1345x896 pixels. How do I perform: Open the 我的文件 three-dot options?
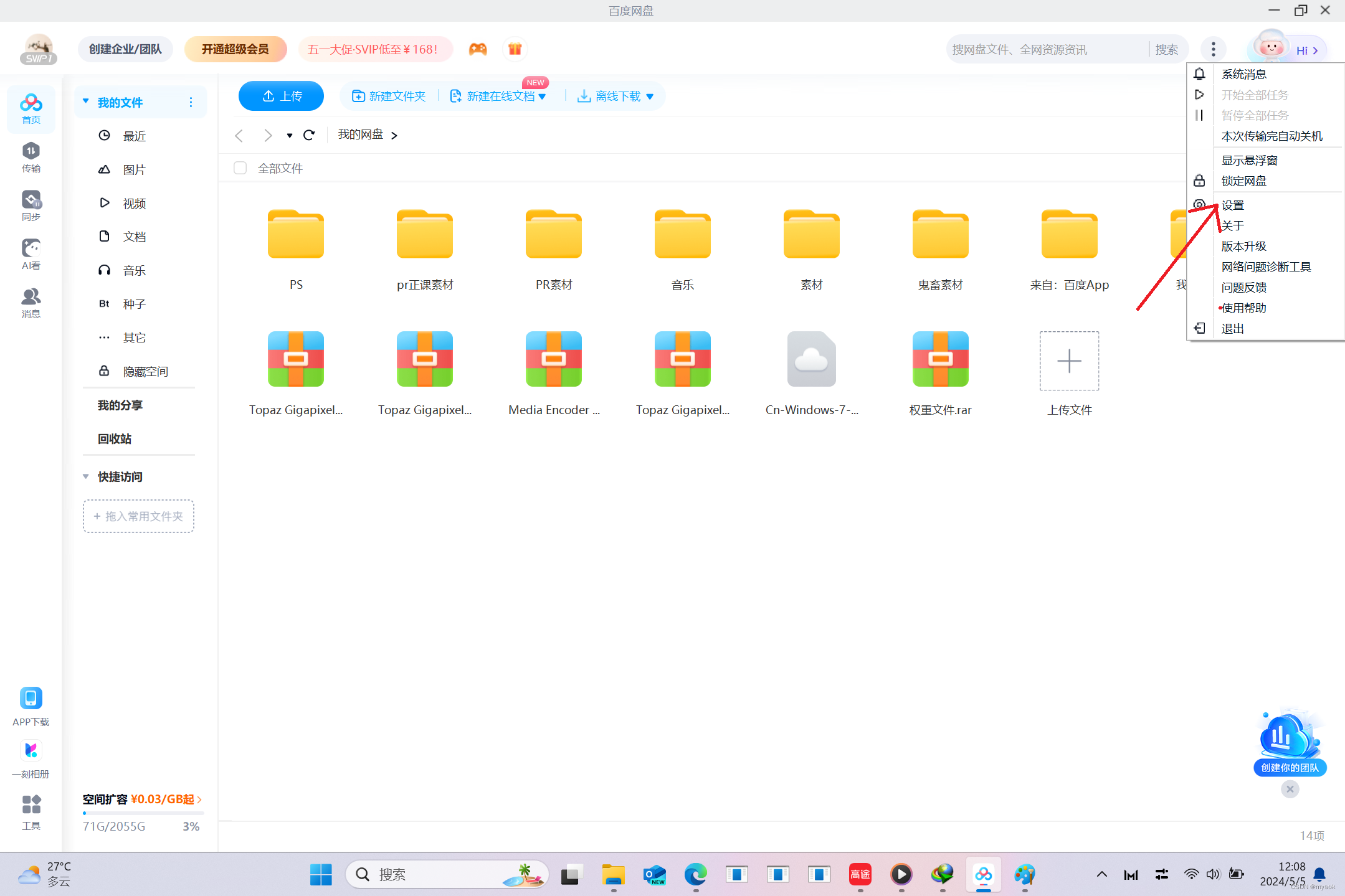(x=191, y=102)
